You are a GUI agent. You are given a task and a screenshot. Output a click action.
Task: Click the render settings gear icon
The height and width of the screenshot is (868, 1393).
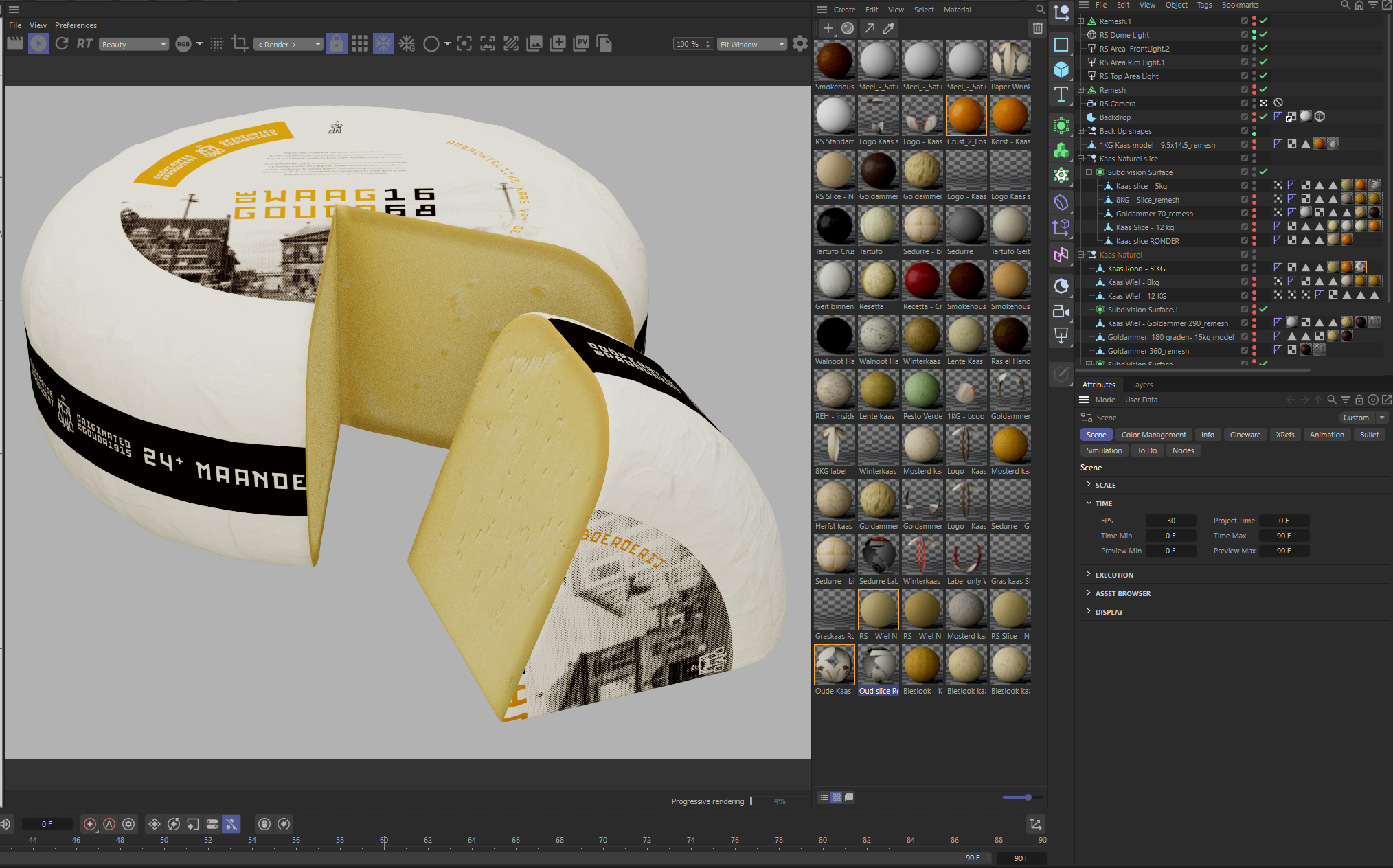[x=800, y=44]
